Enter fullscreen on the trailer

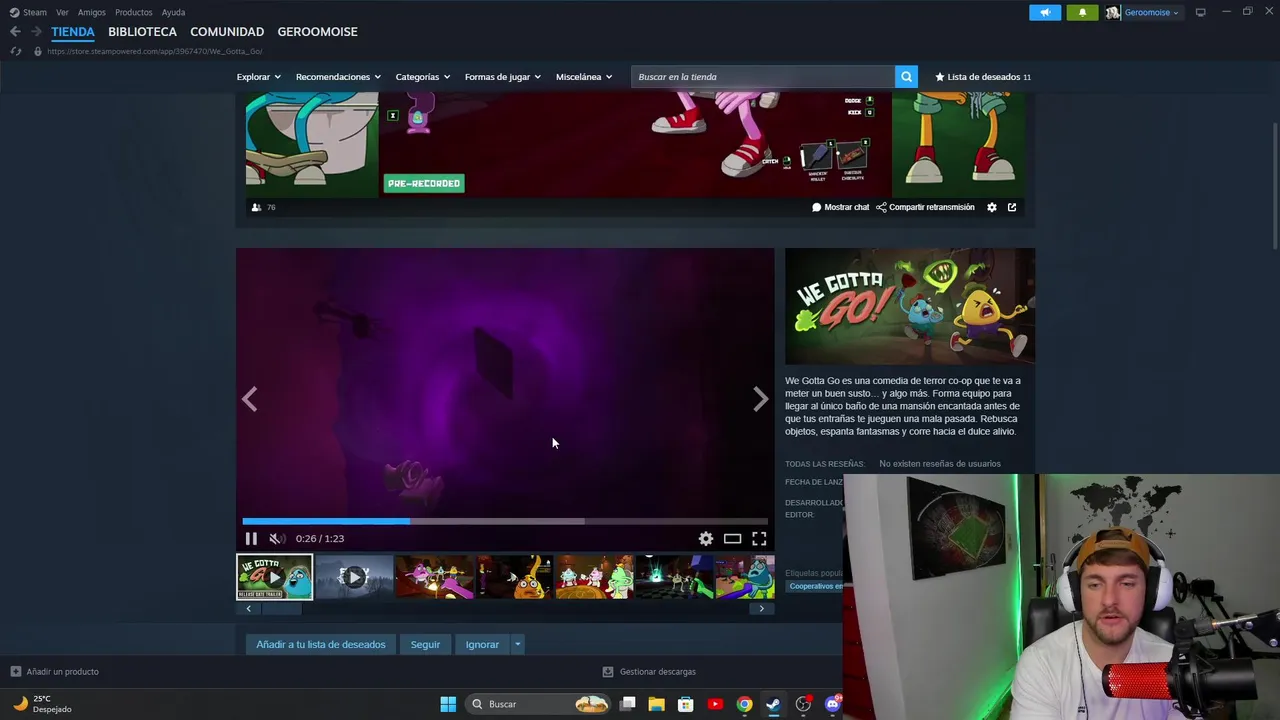pyautogui.click(x=759, y=538)
